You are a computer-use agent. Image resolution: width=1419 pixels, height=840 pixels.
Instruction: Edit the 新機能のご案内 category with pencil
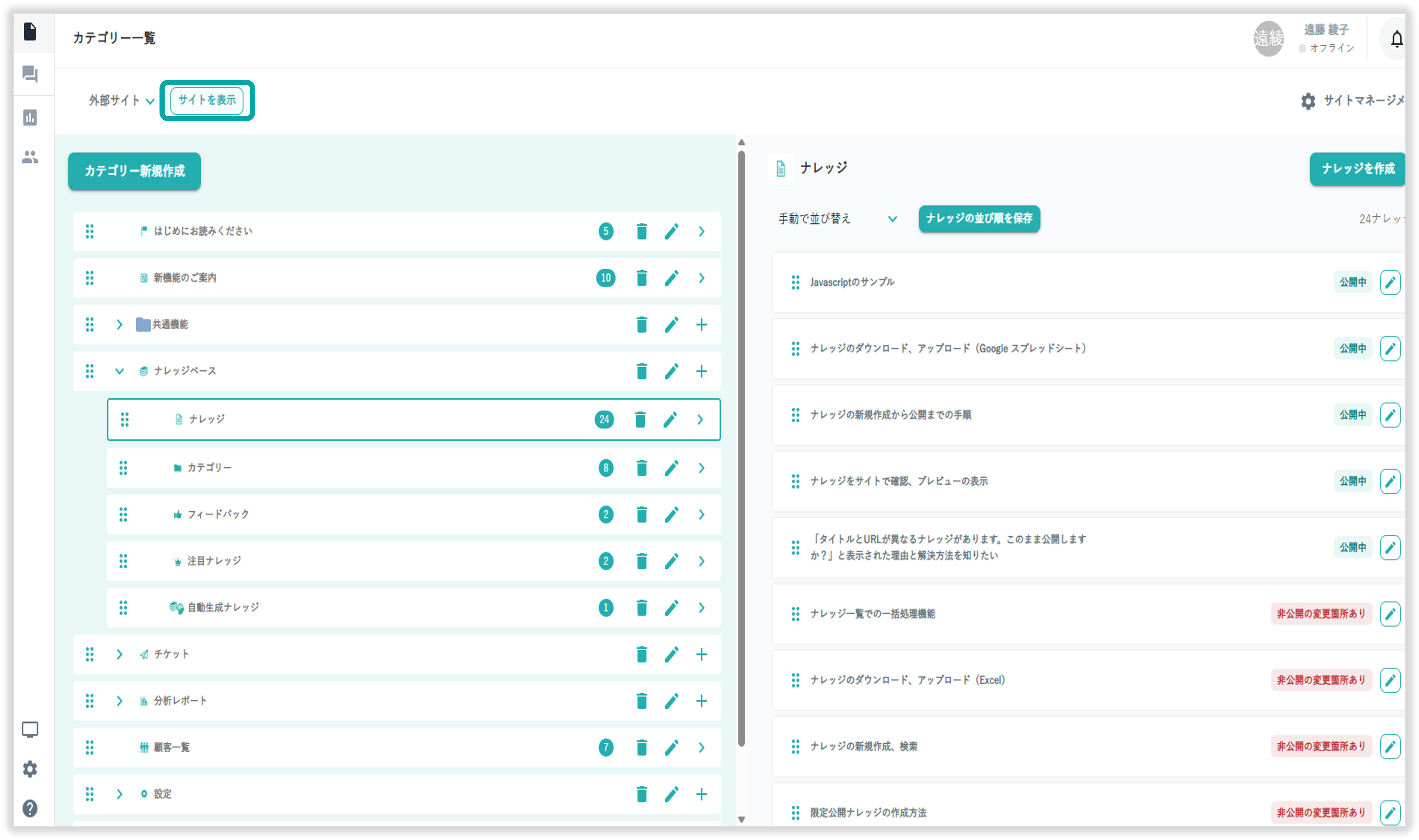pyautogui.click(x=671, y=278)
